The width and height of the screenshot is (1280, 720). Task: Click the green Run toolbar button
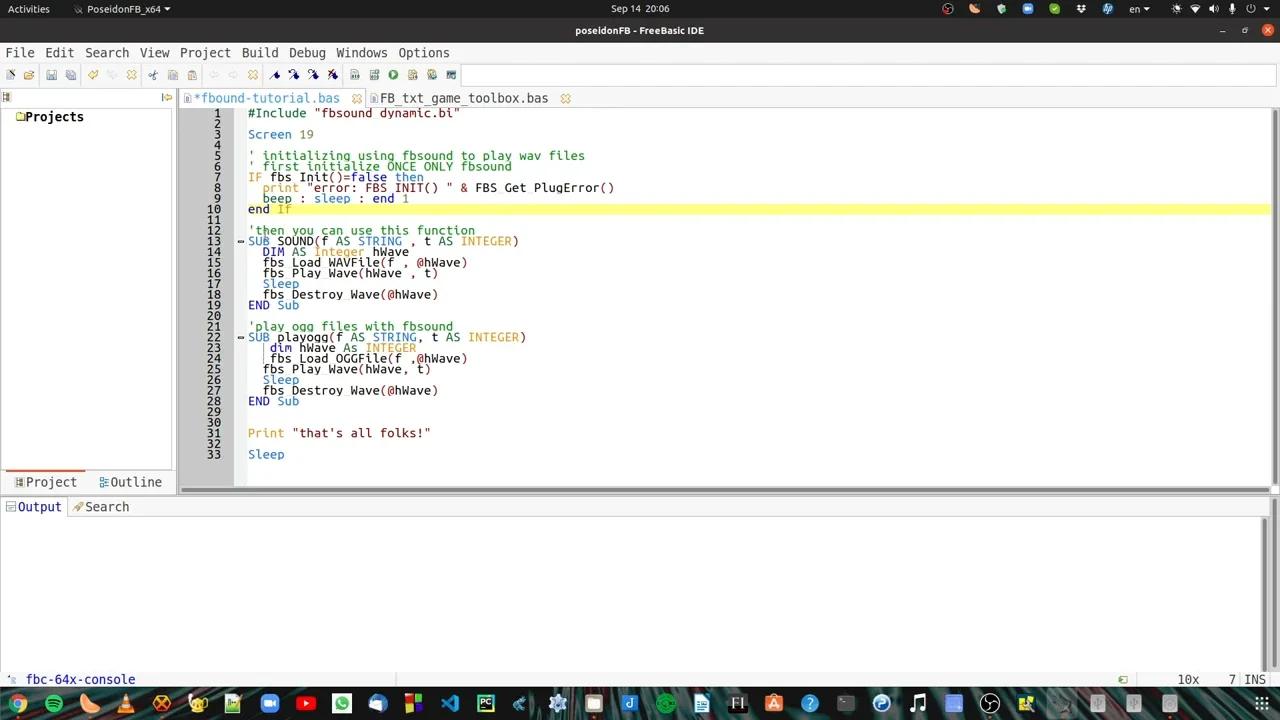point(393,75)
